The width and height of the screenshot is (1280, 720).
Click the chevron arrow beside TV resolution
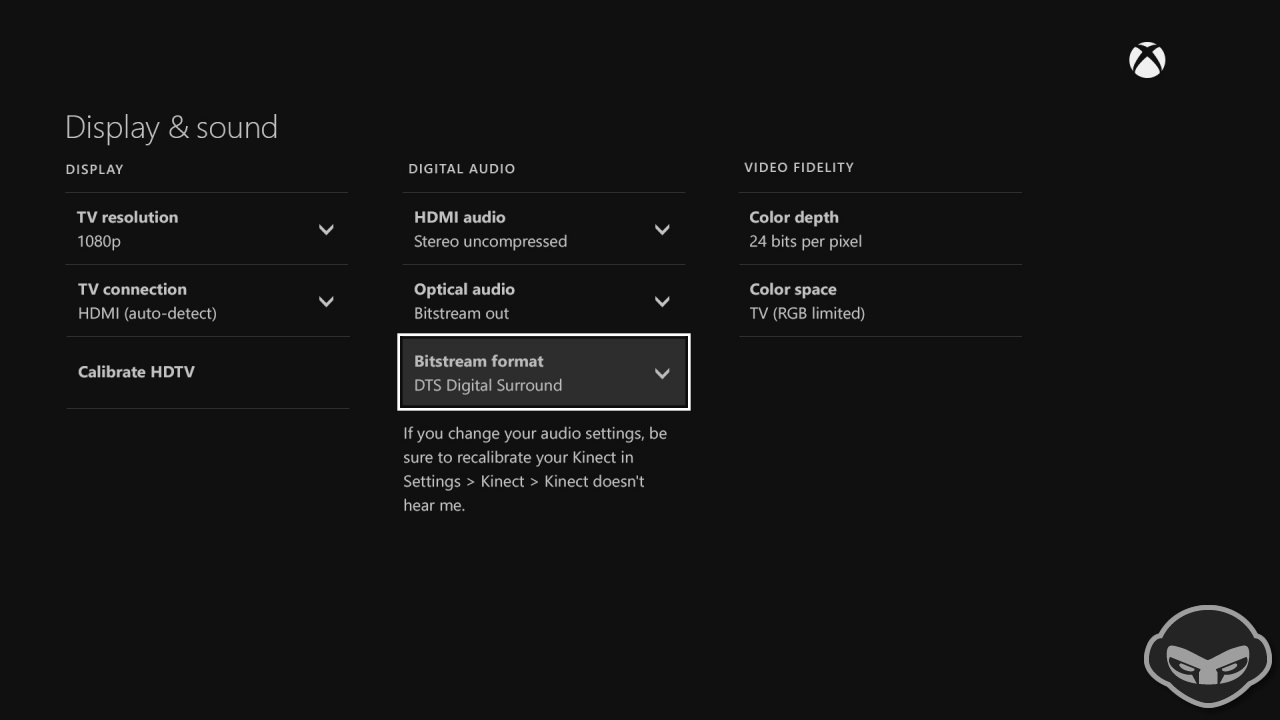tap(326, 229)
